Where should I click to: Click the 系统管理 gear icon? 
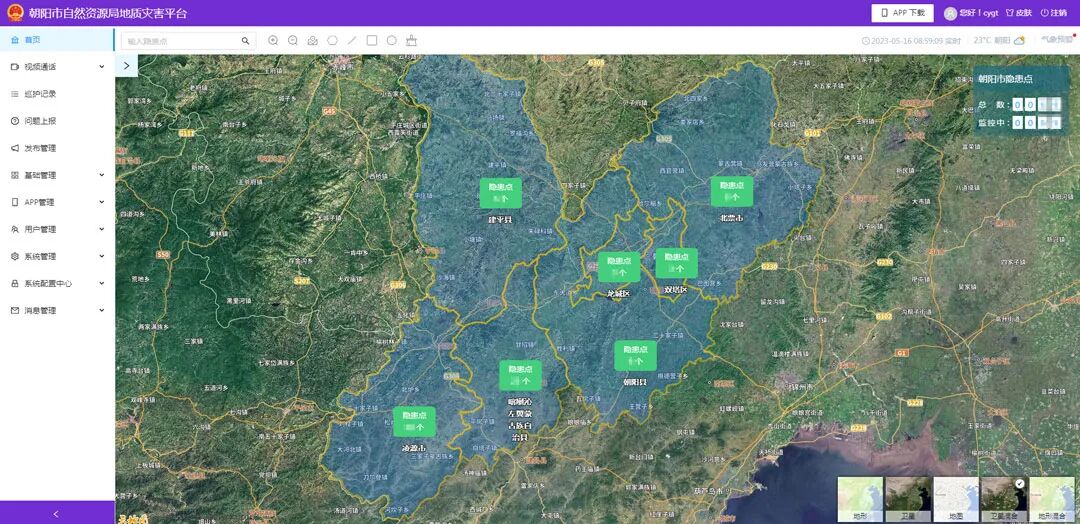[x=15, y=256]
